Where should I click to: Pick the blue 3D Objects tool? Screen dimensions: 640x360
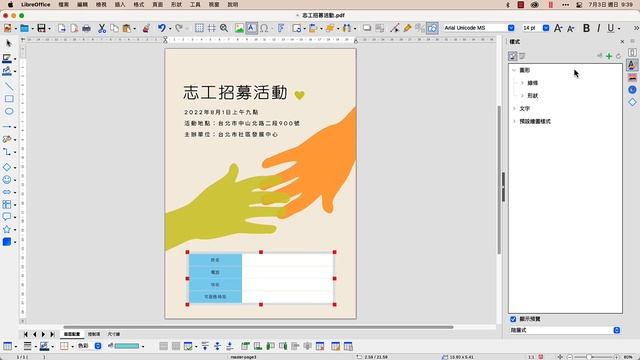point(7,242)
